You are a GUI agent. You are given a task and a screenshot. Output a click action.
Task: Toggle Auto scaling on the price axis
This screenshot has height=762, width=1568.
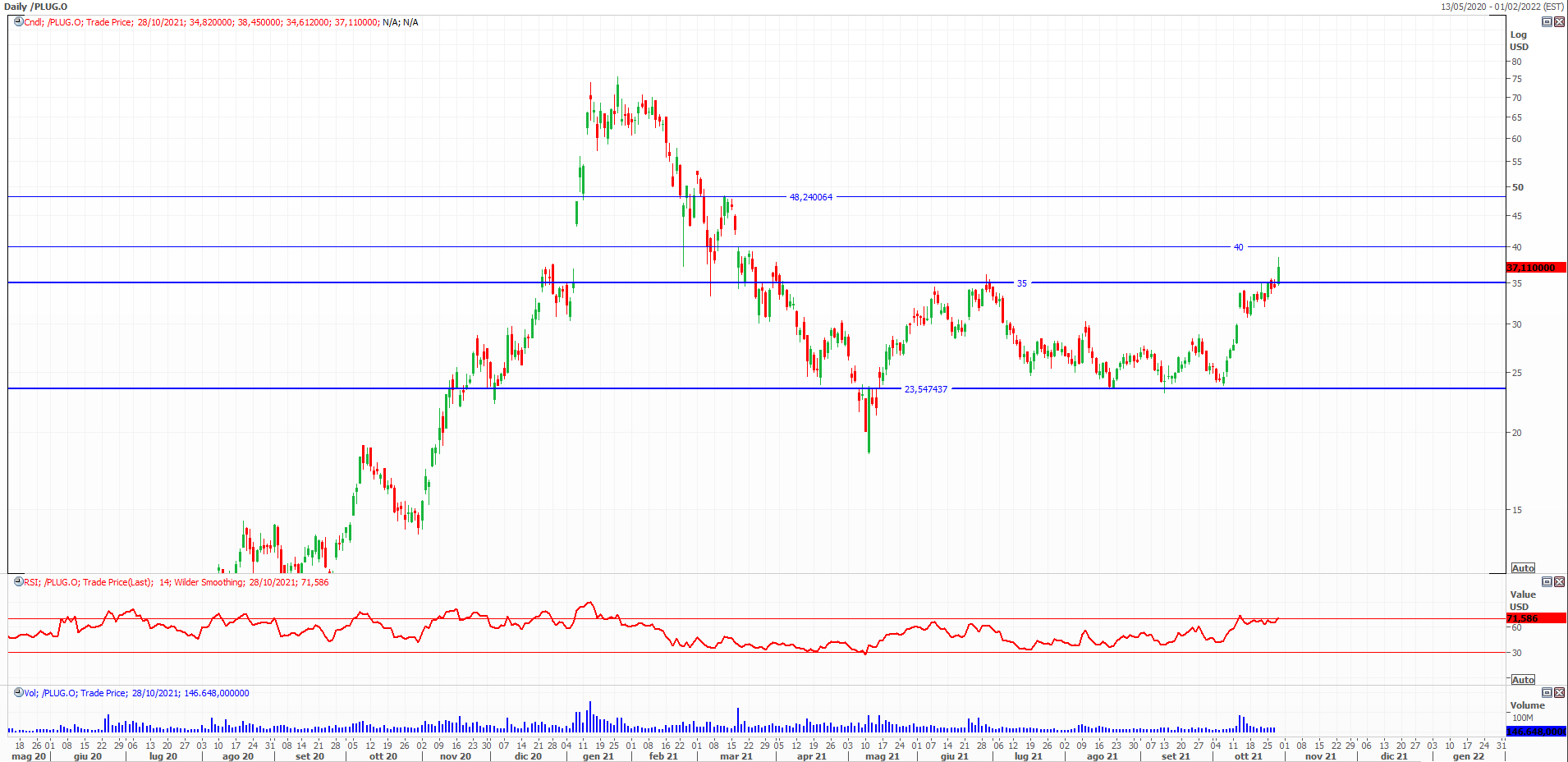click(x=1523, y=568)
